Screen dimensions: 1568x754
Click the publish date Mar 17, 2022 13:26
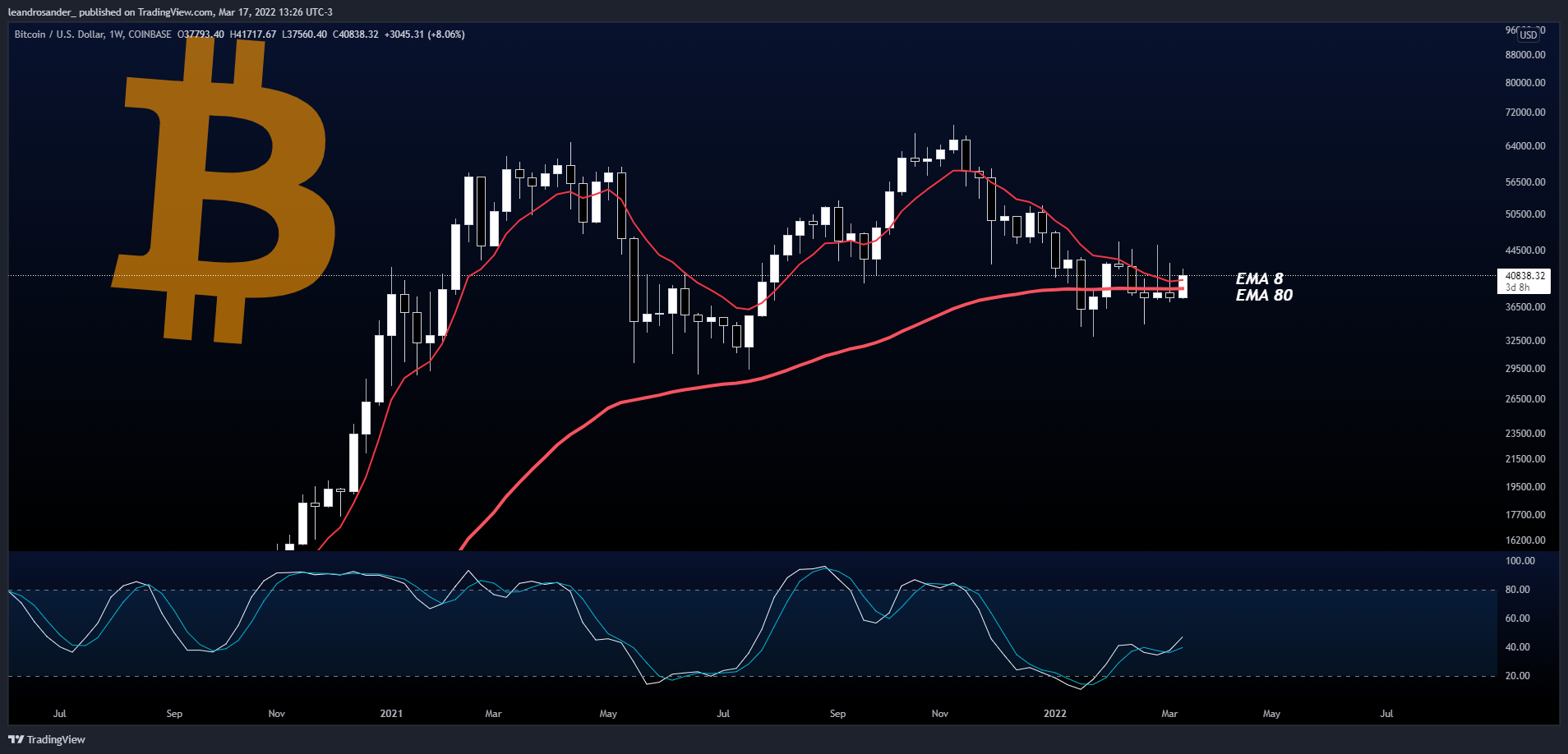[x=261, y=12]
